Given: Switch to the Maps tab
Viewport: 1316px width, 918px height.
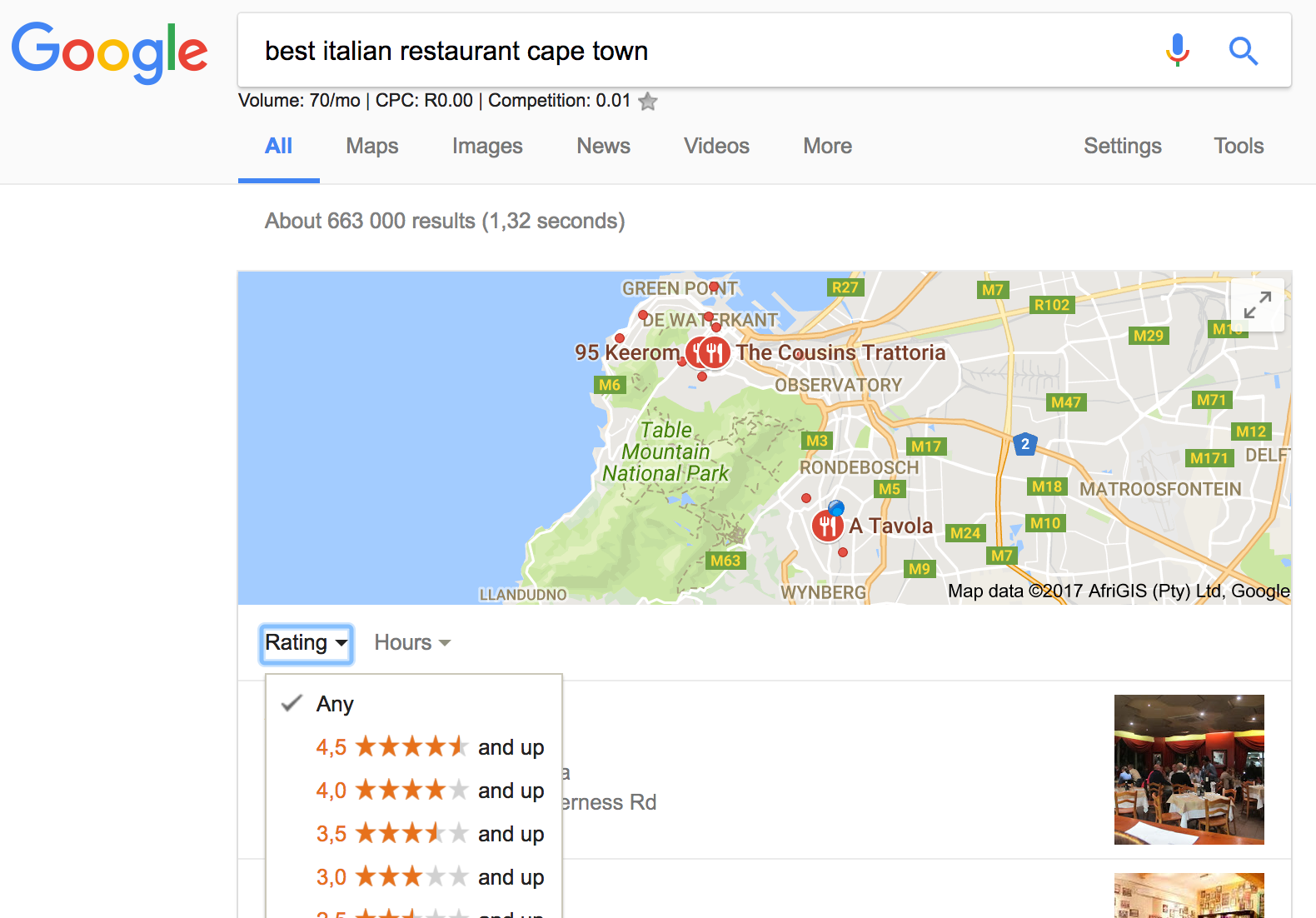Looking at the screenshot, I should click(x=371, y=147).
